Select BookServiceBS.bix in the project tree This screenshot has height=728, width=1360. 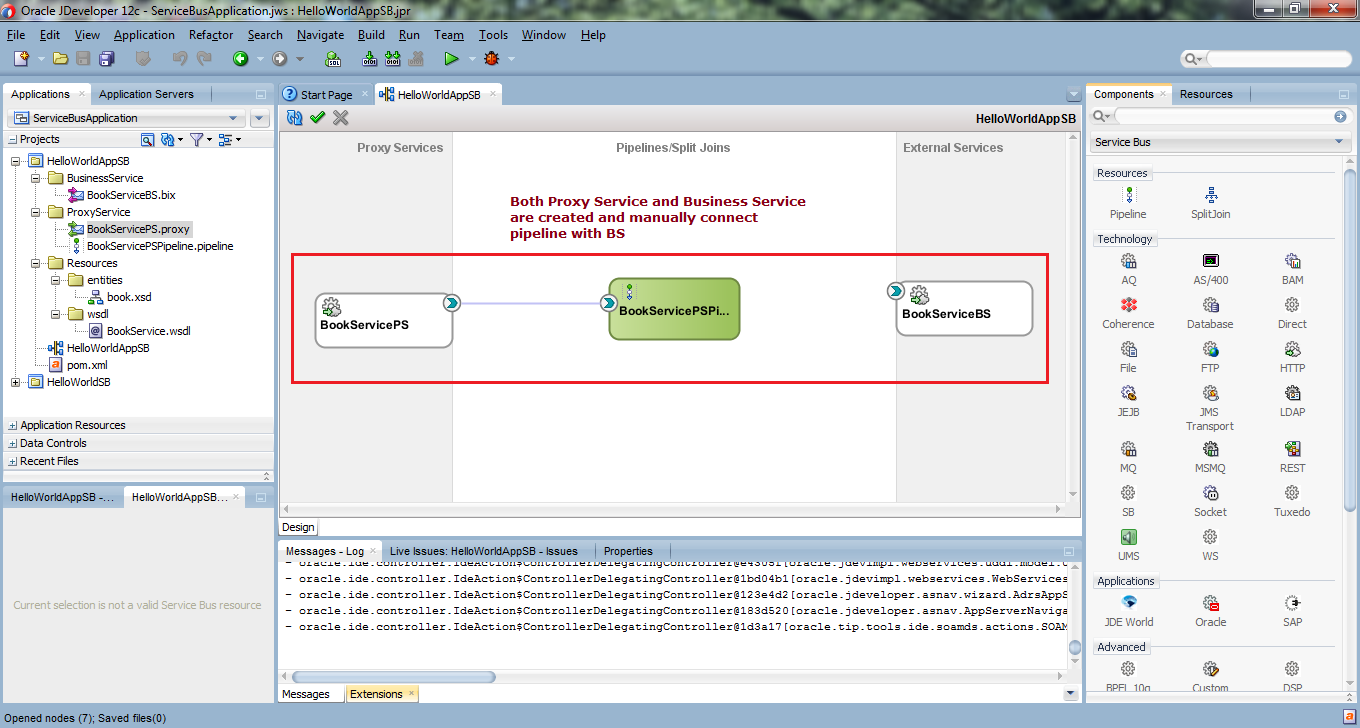(130, 195)
